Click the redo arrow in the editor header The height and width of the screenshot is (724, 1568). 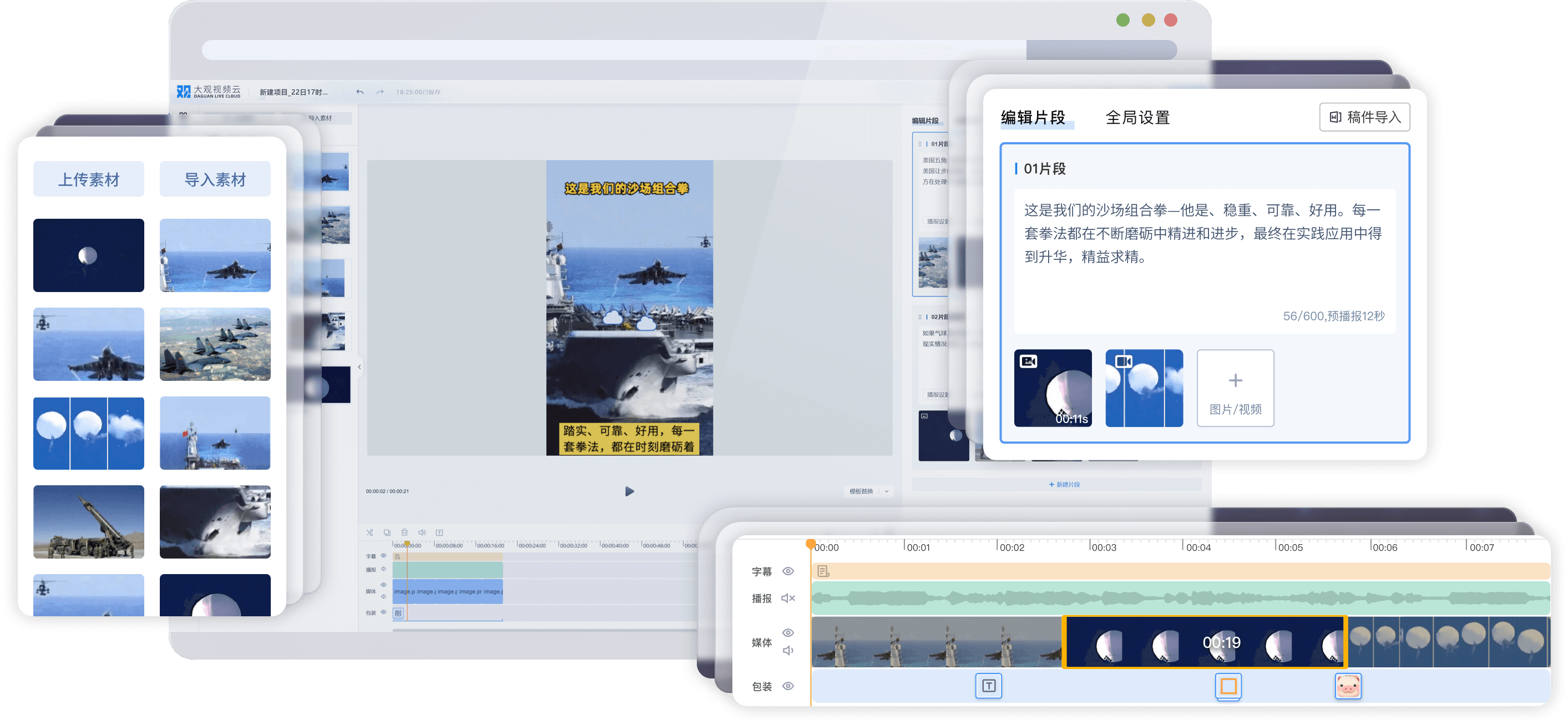(380, 92)
